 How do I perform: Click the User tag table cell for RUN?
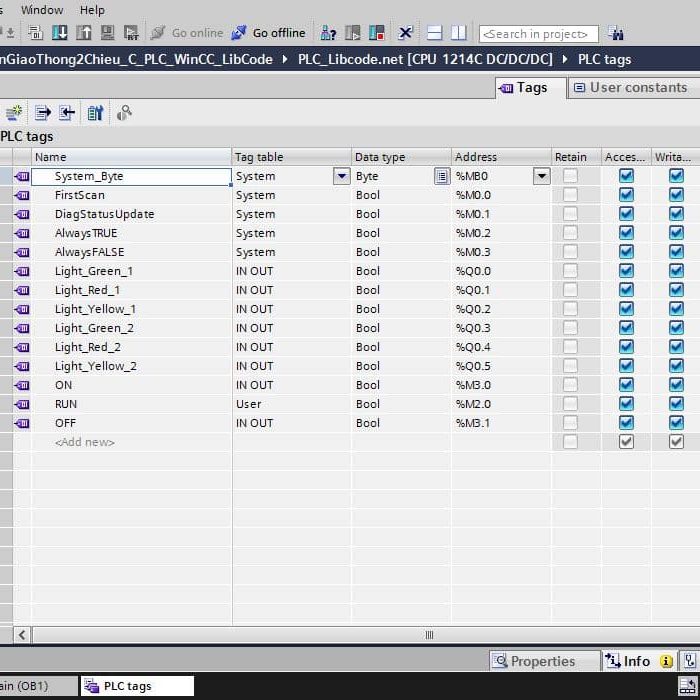[x=292, y=404]
